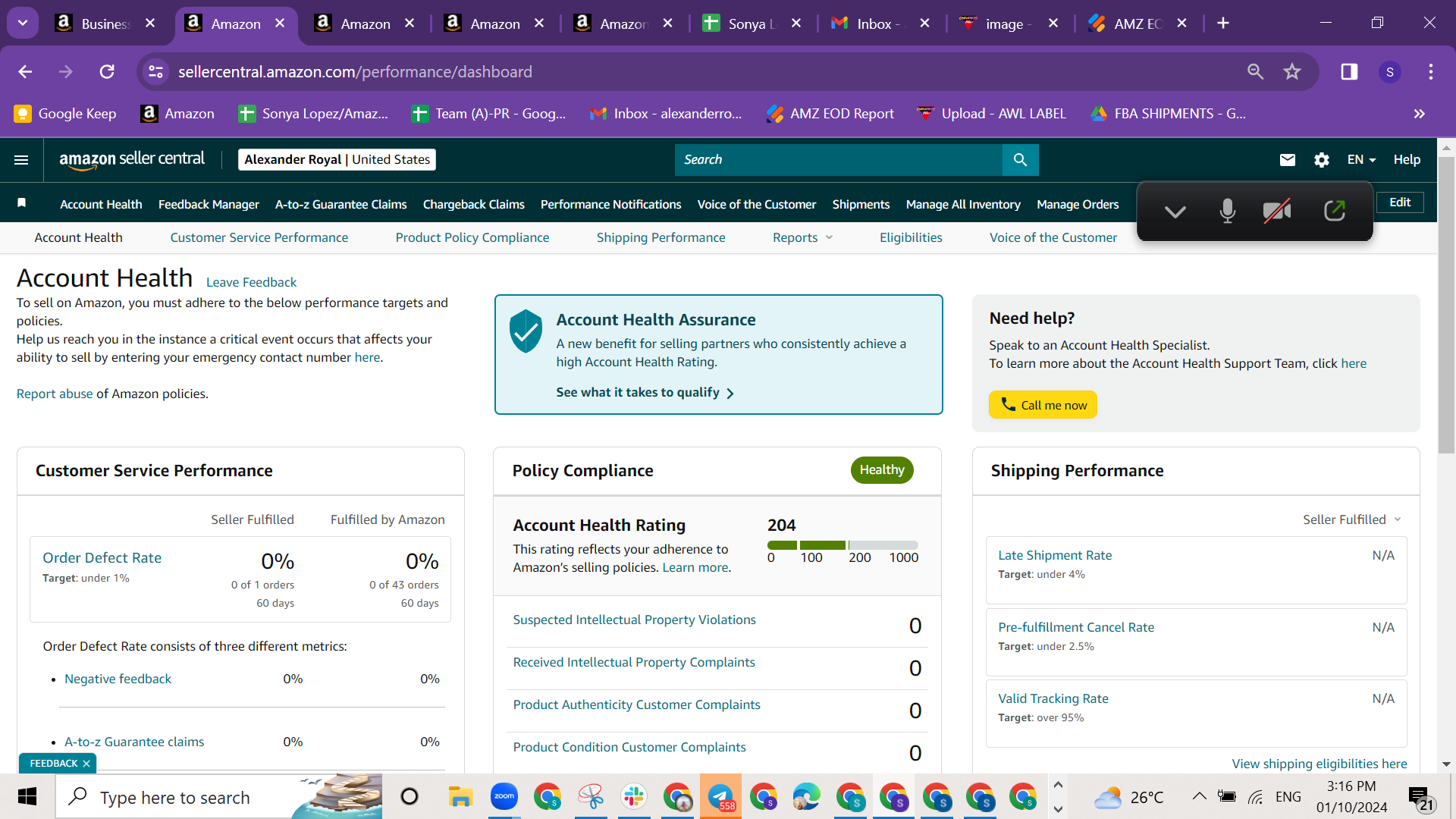Open a new browser tab
Image resolution: width=1456 pixels, height=819 pixels.
click(1223, 24)
